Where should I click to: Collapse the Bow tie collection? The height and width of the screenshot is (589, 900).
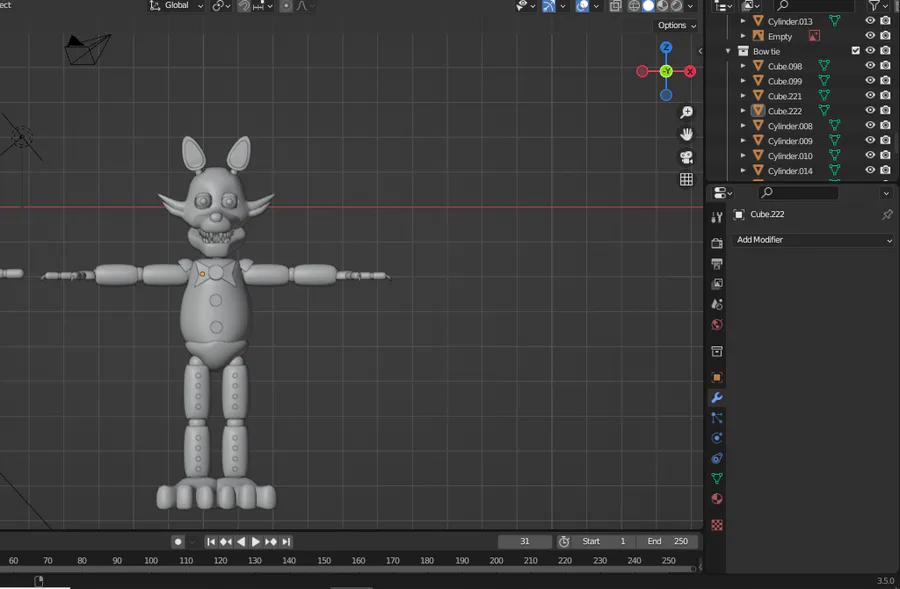728,51
